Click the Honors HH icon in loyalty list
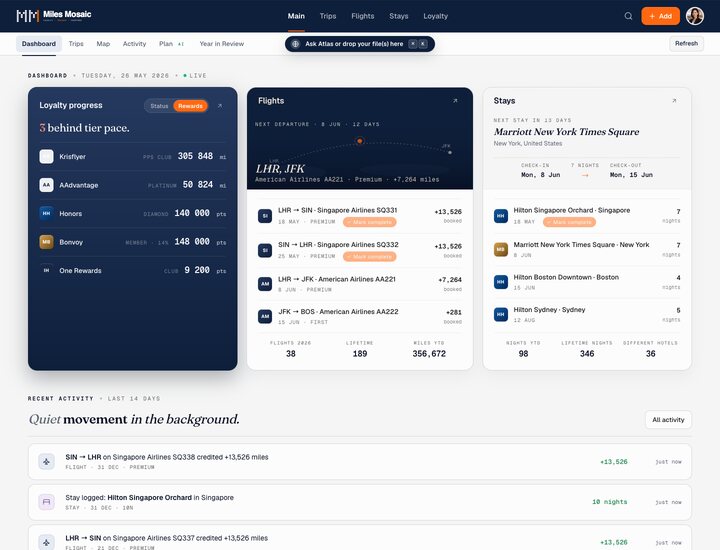 tap(46, 213)
